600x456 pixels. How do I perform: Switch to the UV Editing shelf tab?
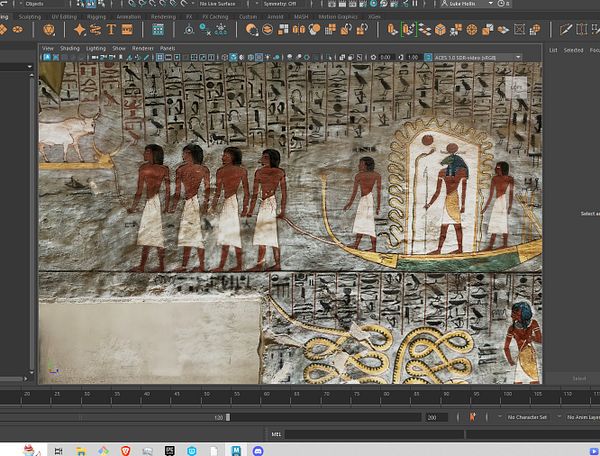click(63, 16)
